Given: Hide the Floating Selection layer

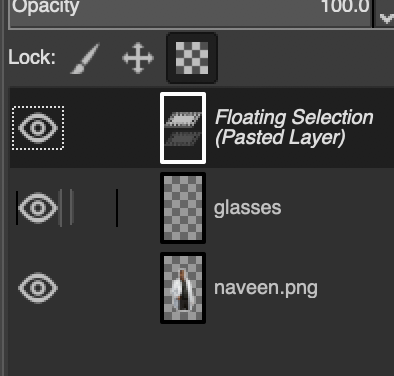Looking at the screenshot, I should tap(38, 128).
